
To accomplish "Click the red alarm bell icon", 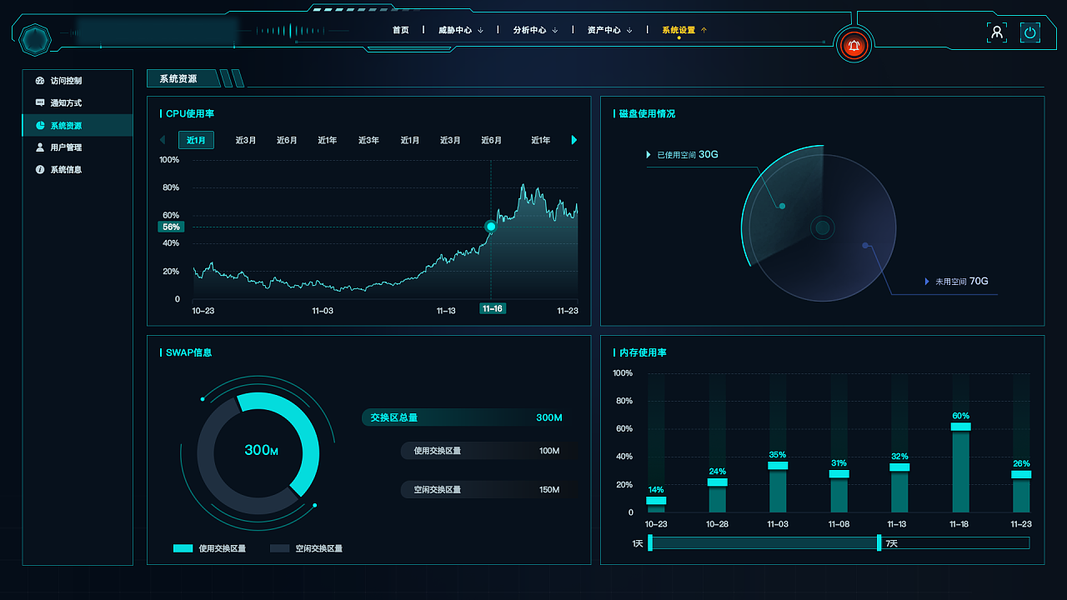I will point(853,46).
